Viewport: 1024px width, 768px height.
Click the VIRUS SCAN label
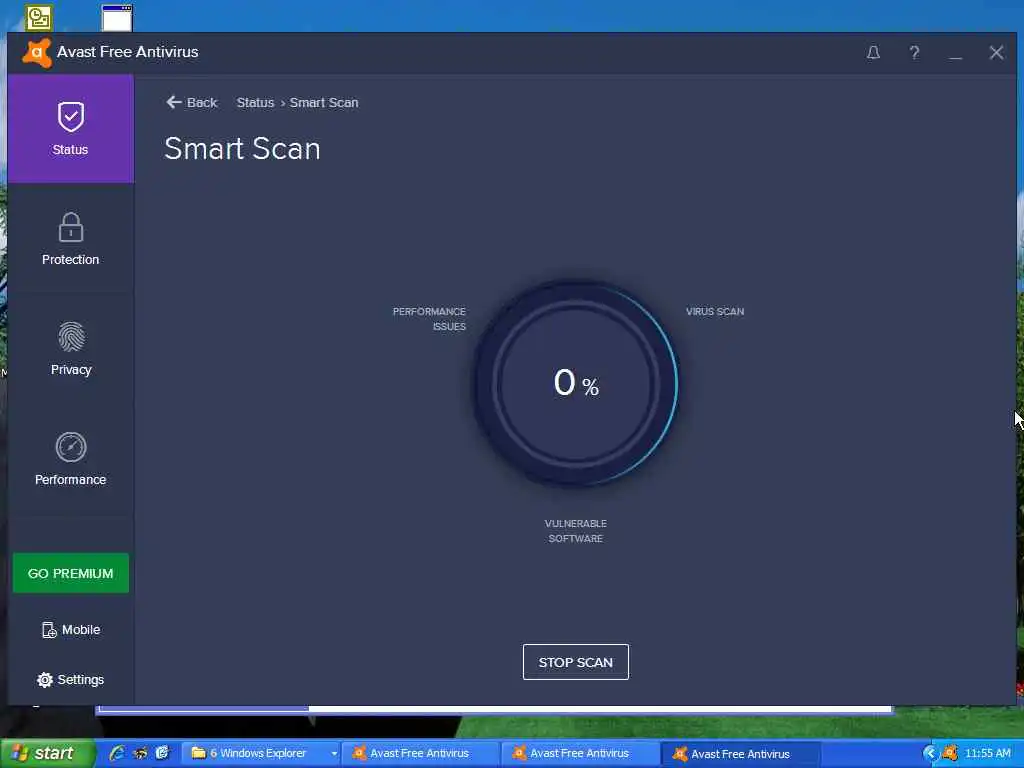pos(714,312)
